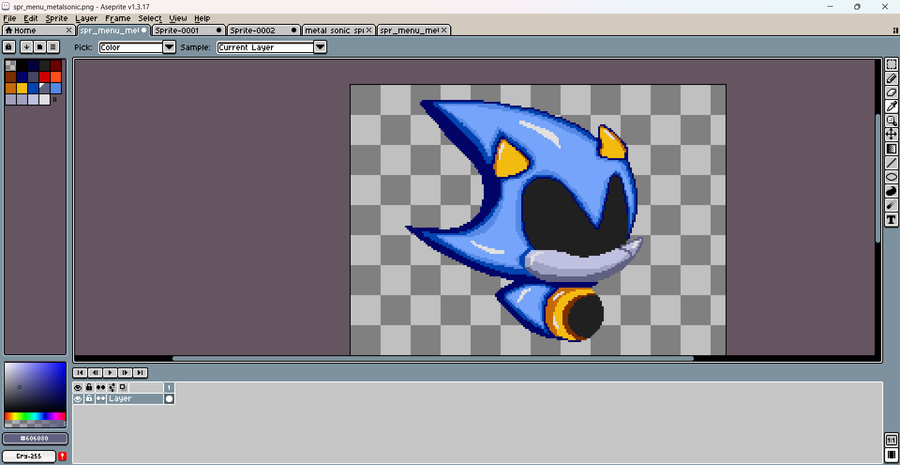Screen dimensions: 900x465
Task: Select the Contour tool
Action: point(891,191)
